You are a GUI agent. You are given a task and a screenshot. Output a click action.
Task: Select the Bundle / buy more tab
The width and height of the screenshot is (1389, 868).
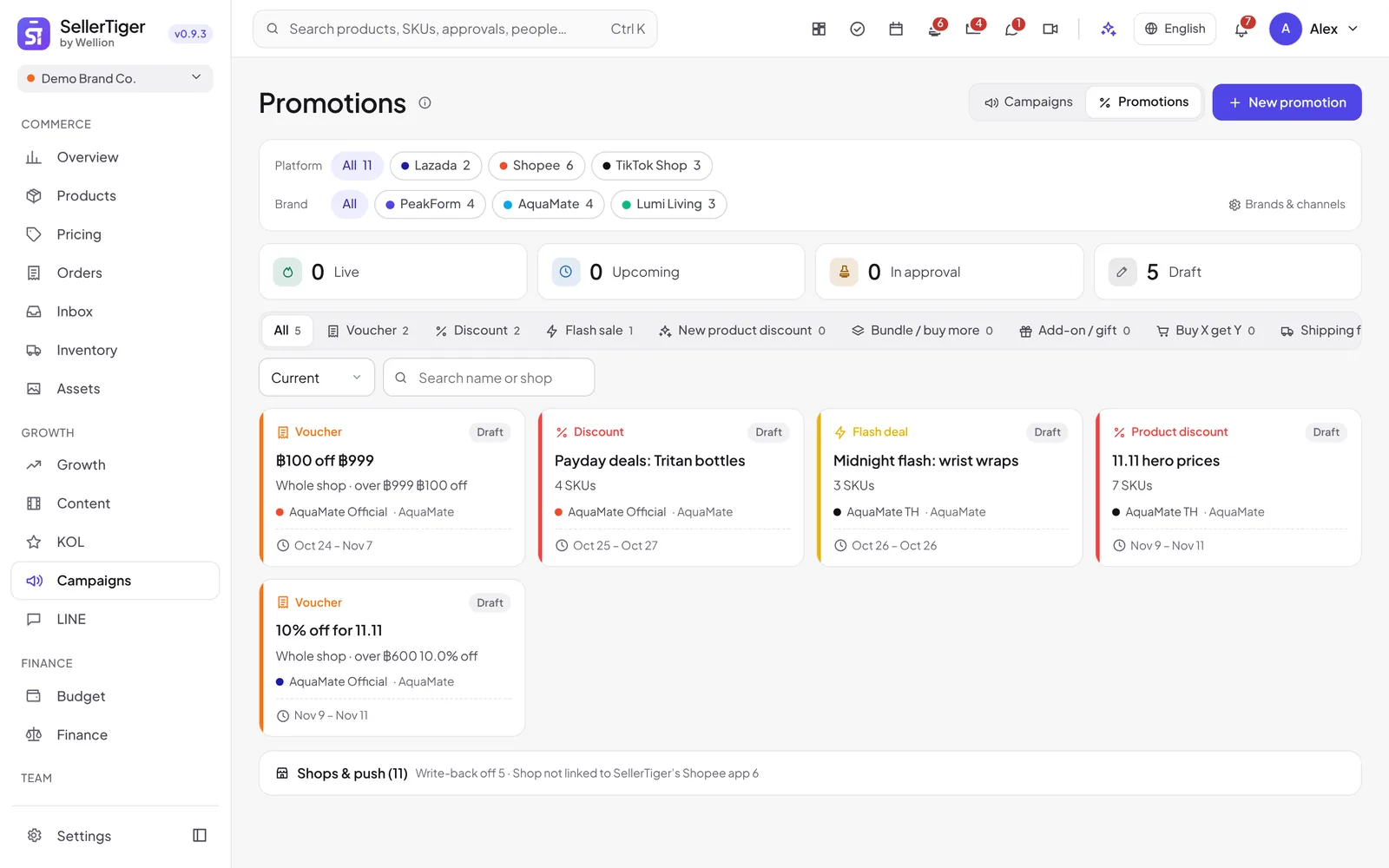922,331
